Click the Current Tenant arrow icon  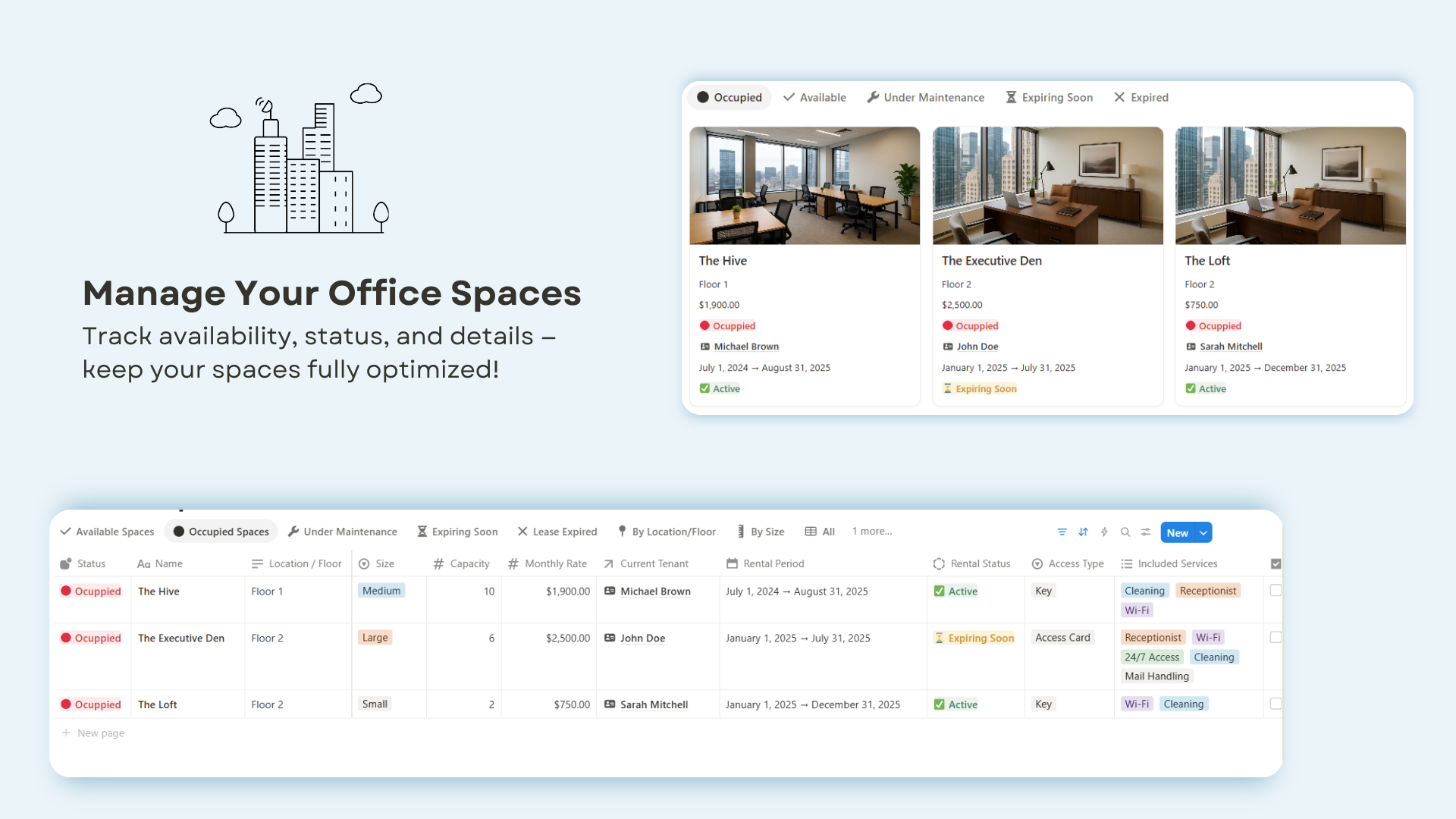[x=608, y=563]
